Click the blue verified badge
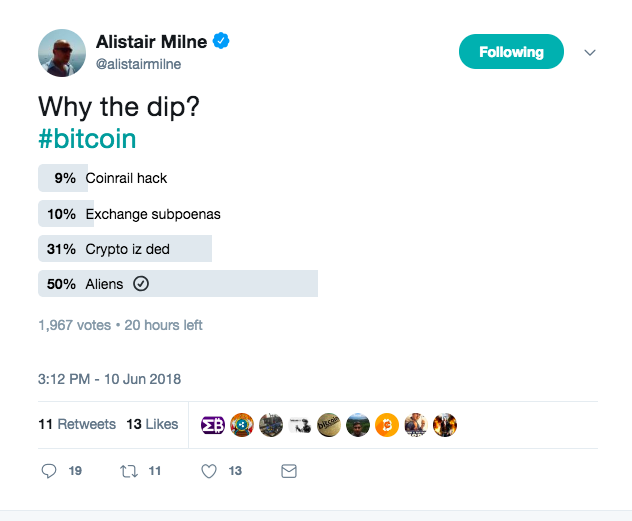The width and height of the screenshot is (632, 521). coord(222,42)
